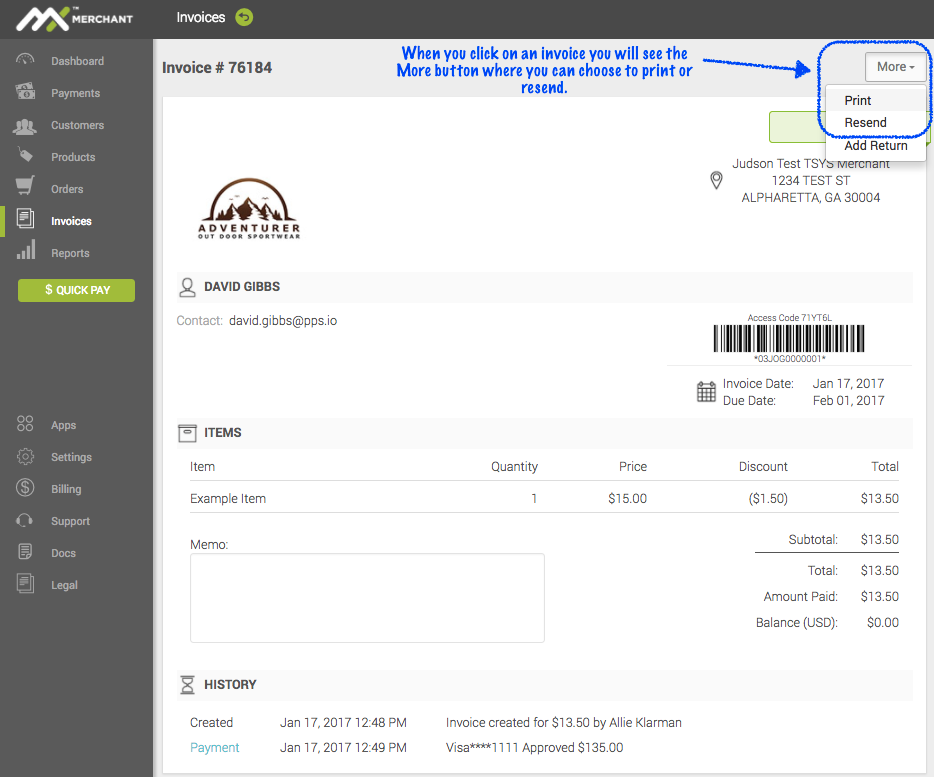Click the Apps grid icon
934x777 pixels.
26,425
